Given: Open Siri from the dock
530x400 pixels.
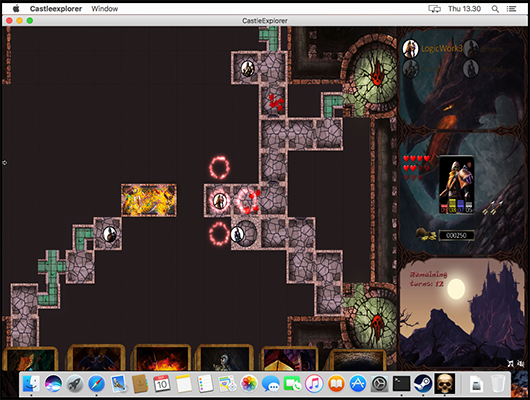Looking at the screenshot, I should [53, 384].
